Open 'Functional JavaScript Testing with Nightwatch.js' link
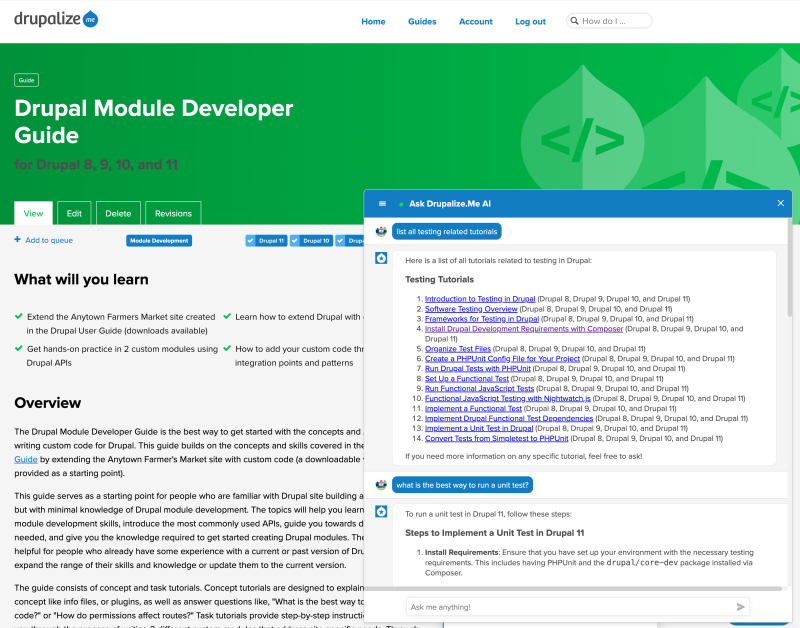Screen dimensions: 800x628 click(x=508, y=398)
